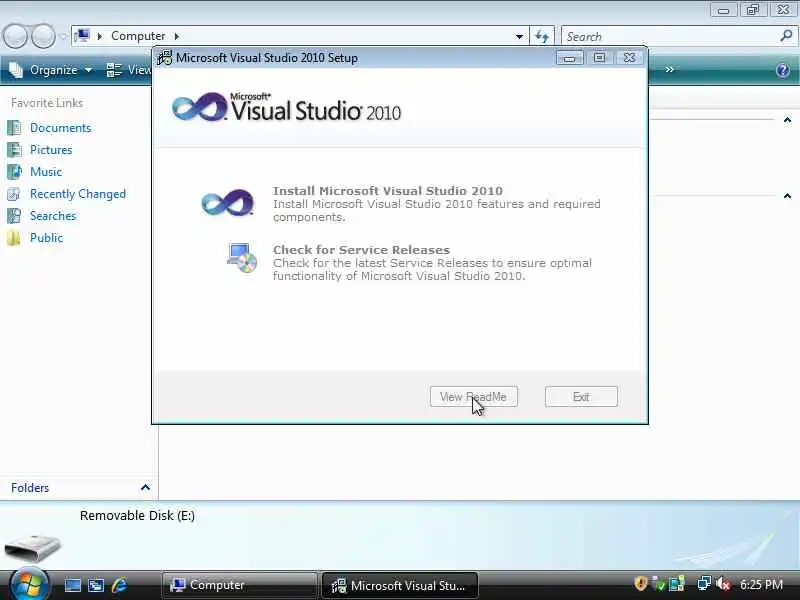Screen dimensions: 800x600
Task: Click the Searches icon
Action: coord(14,216)
